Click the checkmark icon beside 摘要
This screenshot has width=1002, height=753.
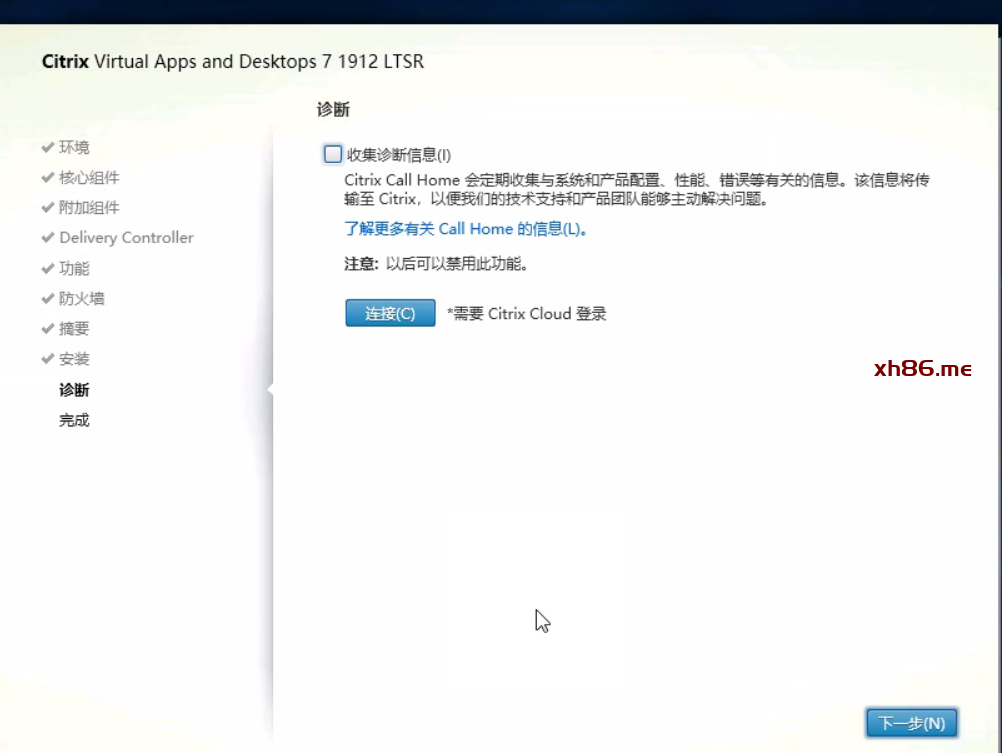(x=48, y=328)
